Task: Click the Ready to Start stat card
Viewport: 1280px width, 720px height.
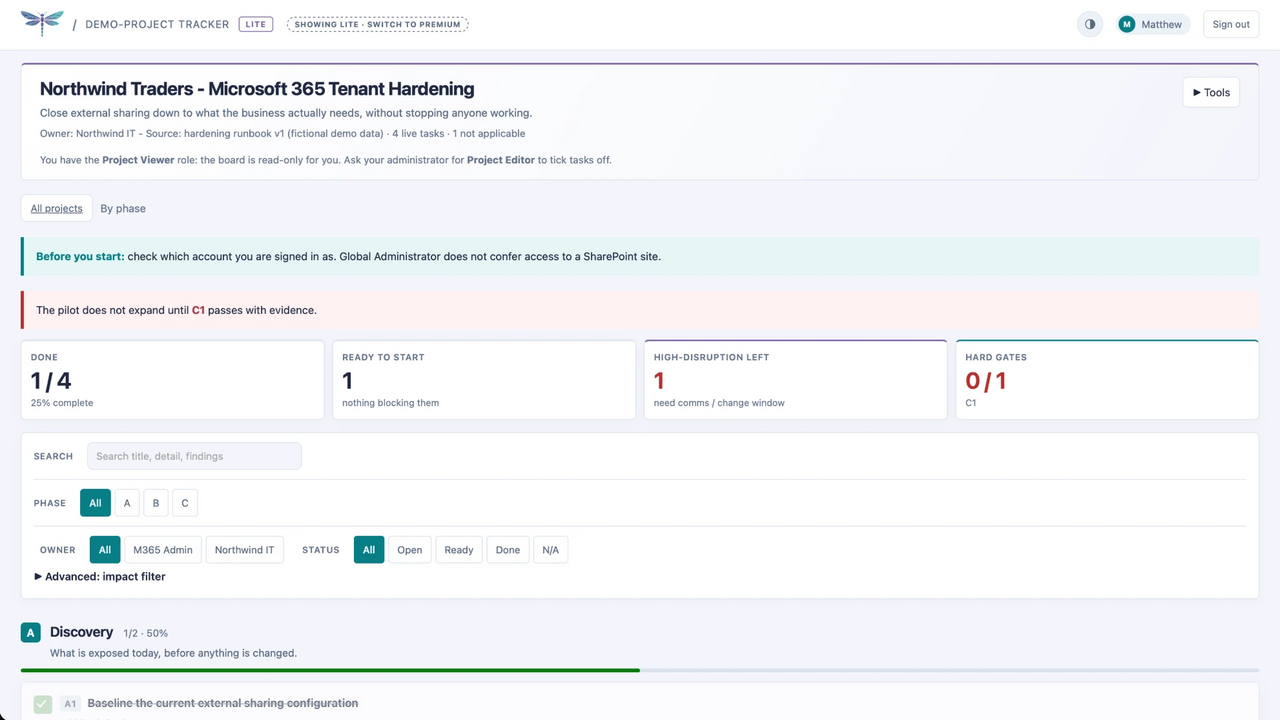Action: pyautogui.click(x=484, y=380)
